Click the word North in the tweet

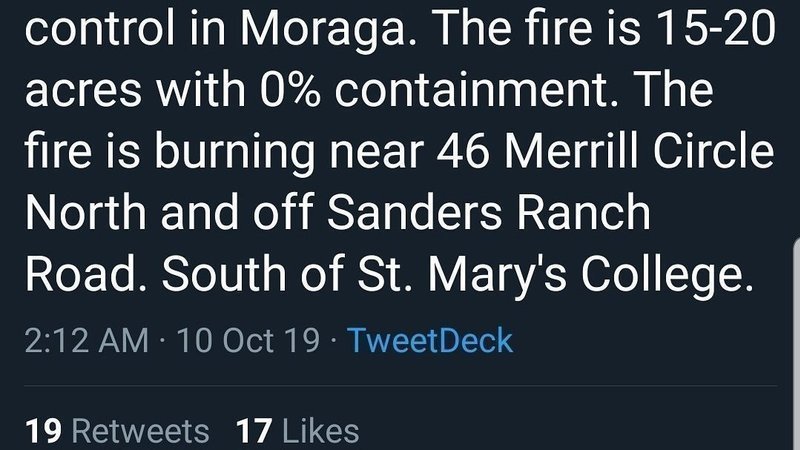pyautogui.click(x=88, y=213)
